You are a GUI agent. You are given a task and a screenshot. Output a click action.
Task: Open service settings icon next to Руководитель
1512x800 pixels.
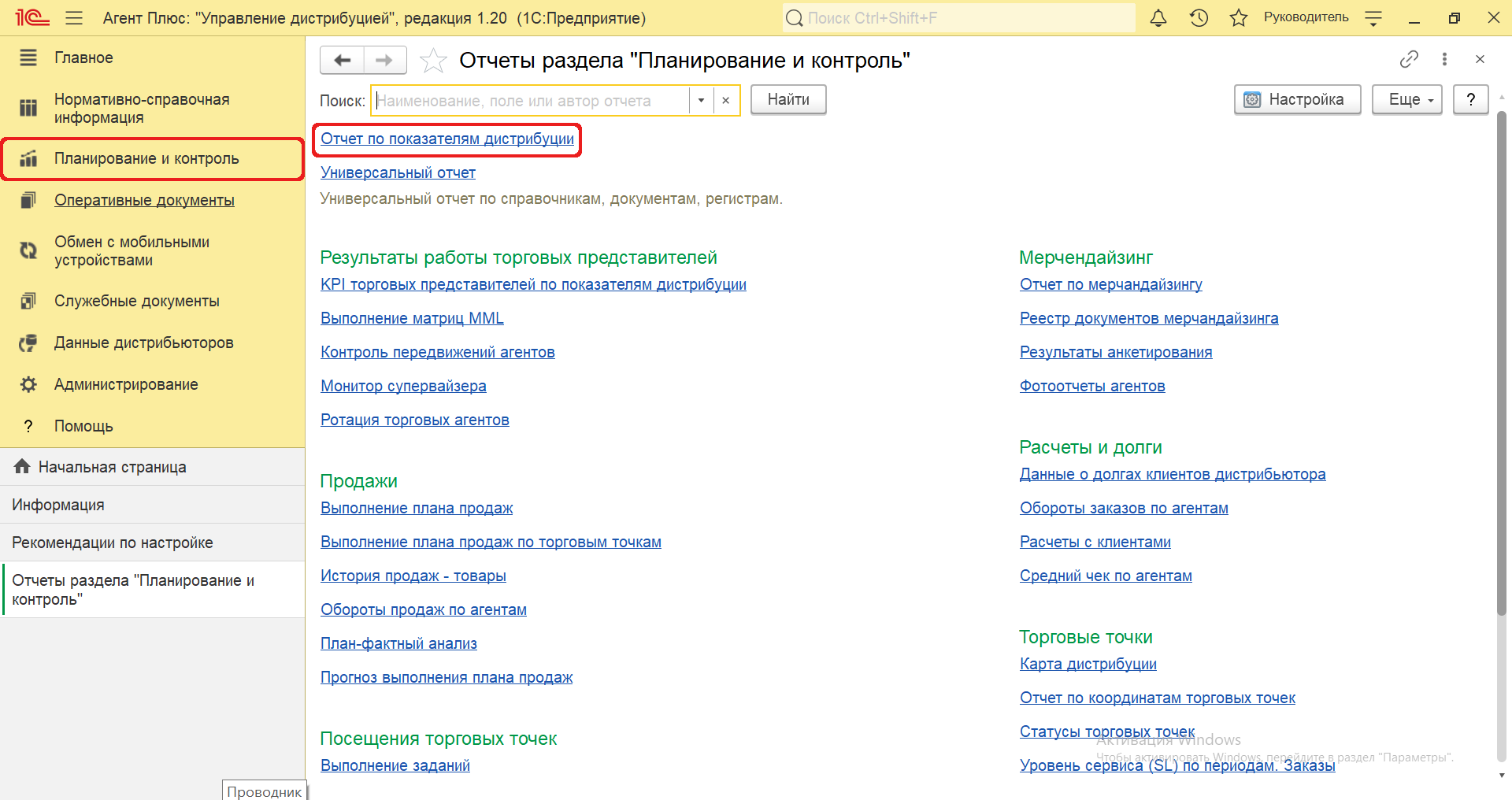[x=1373, y=18]
